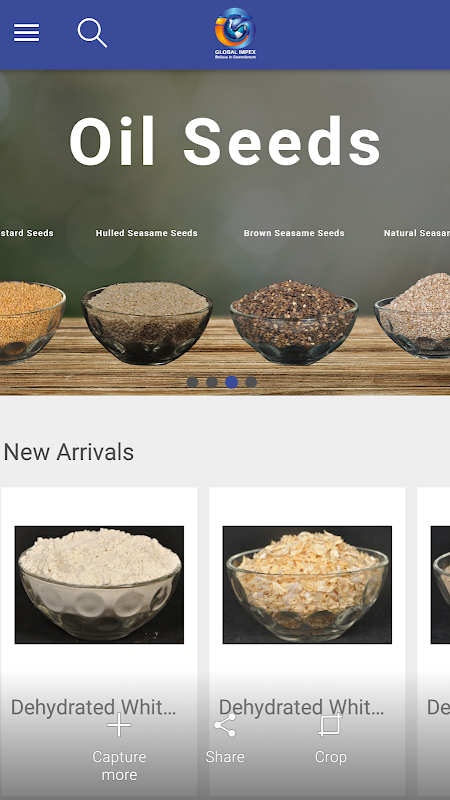Tap the Mustard Seeds bowl
Image resolution: width=450 pixels, height=800 pixels.
click(x=32, y=322)
